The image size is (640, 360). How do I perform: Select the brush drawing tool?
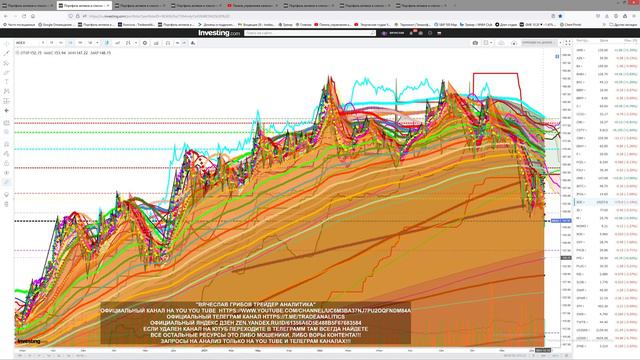(x=7, y=73)
